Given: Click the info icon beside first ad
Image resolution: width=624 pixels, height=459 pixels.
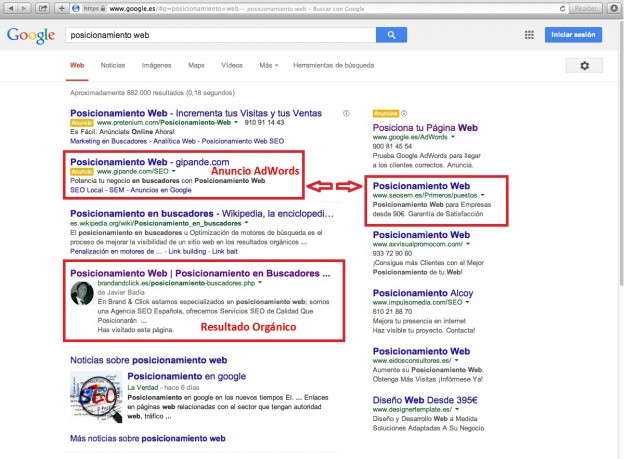Looking at the screenshot, I should coord(346,113).
